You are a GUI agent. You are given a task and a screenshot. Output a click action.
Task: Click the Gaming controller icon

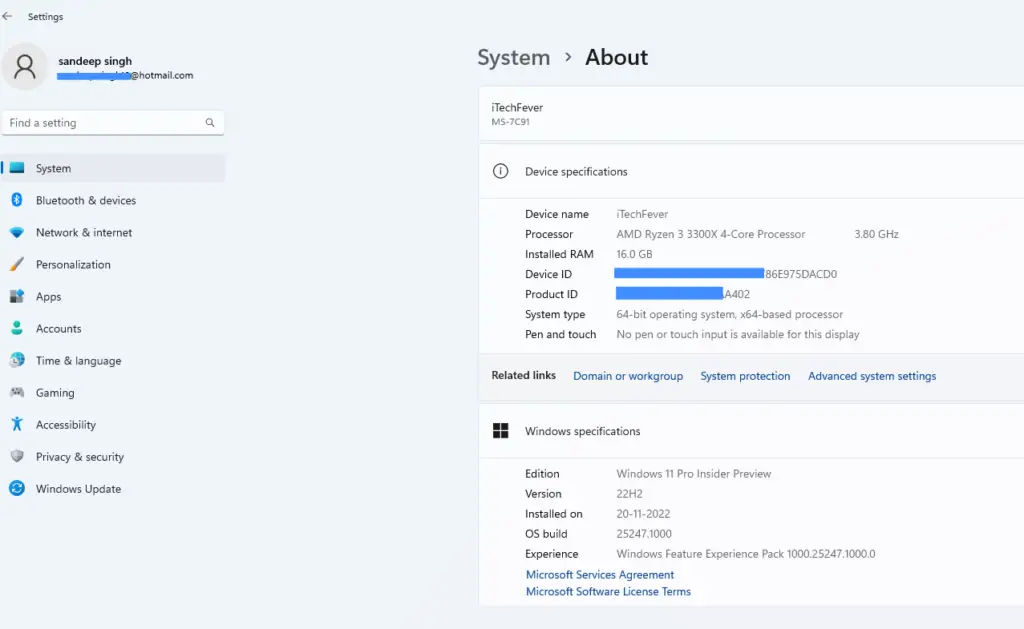tap(17, 392)
